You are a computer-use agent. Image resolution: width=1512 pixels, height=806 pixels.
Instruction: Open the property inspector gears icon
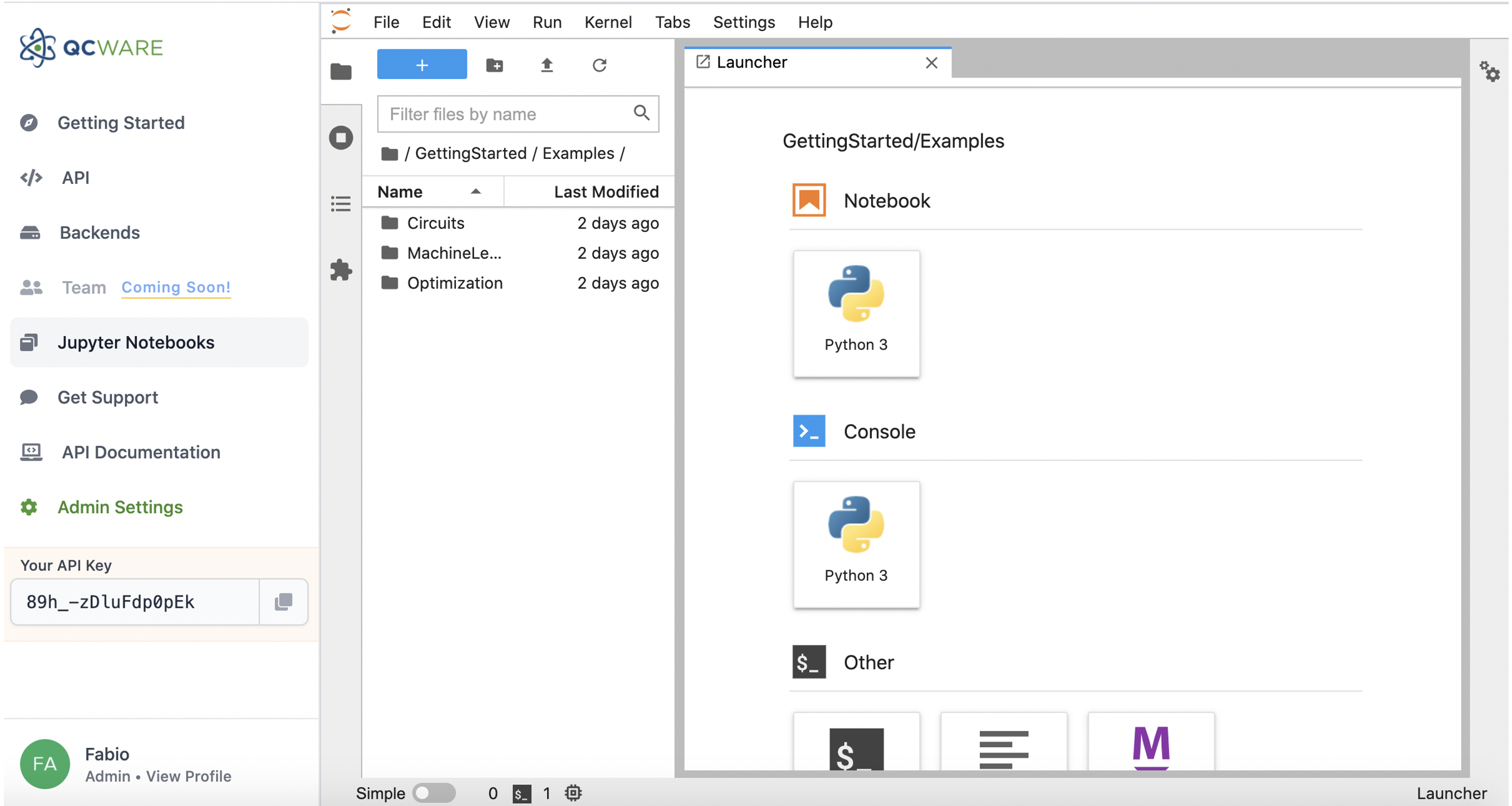click(x=1489, y=72)
